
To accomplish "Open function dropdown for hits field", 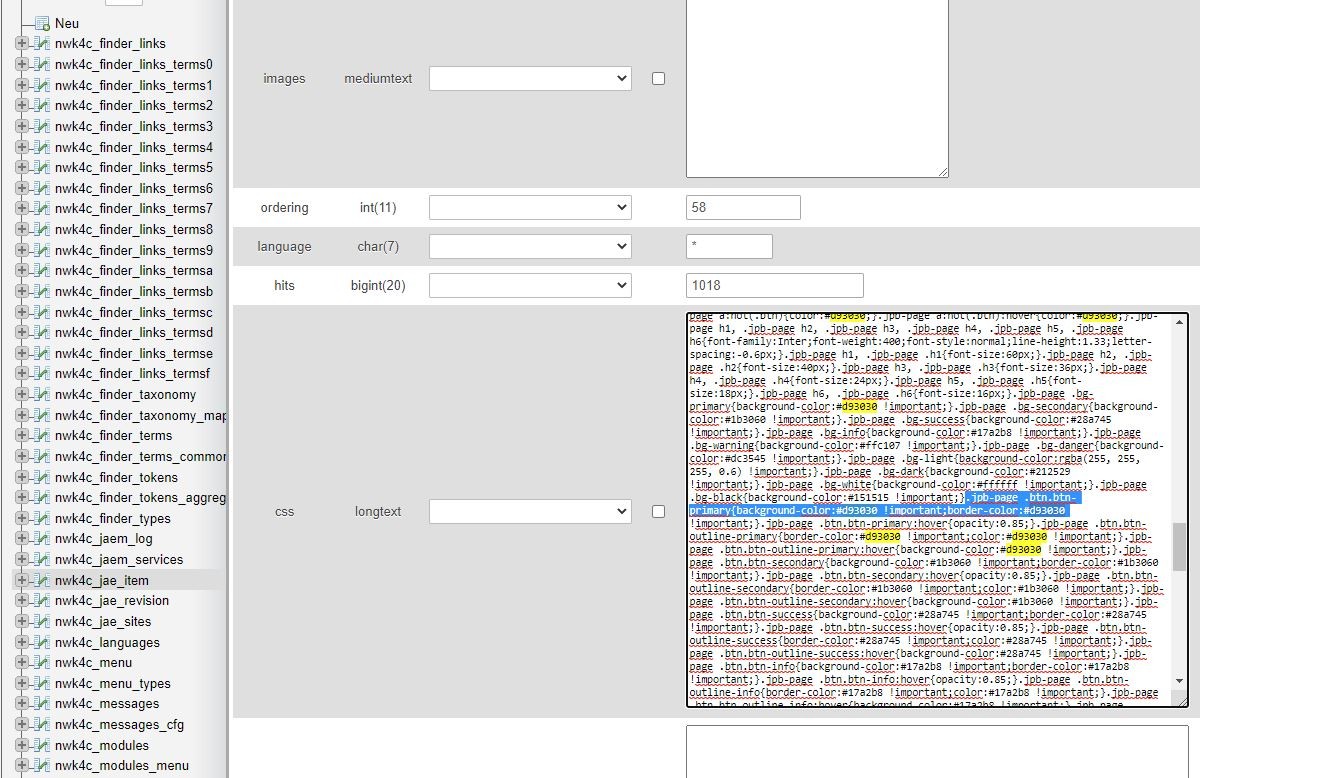I will pos(530,285).
